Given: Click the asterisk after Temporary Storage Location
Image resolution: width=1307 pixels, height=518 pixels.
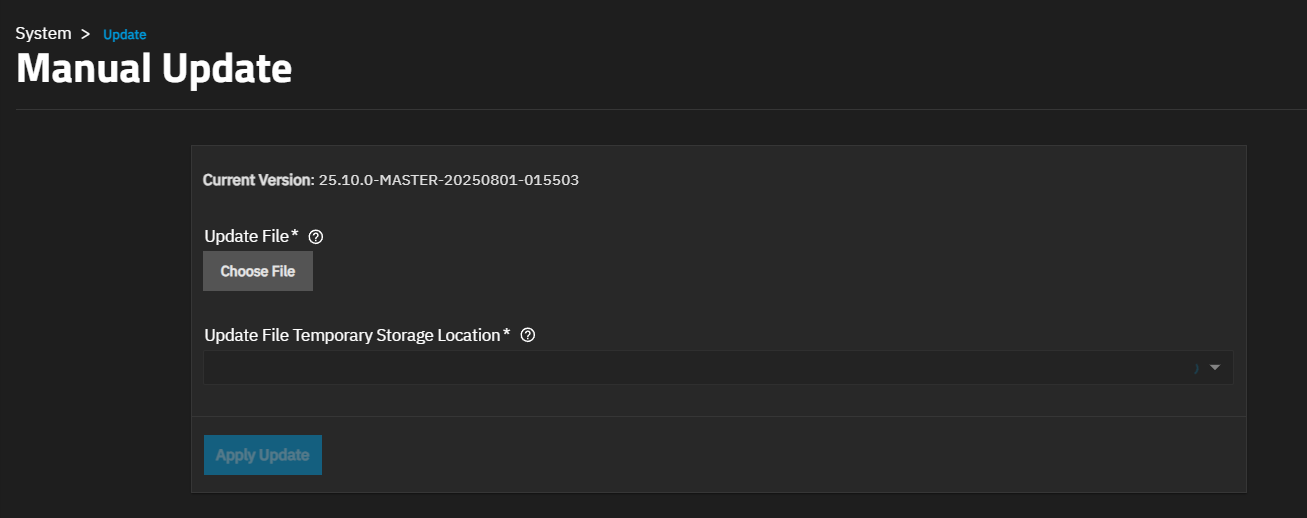Looking at the screenshot, I should coord(507,334).
